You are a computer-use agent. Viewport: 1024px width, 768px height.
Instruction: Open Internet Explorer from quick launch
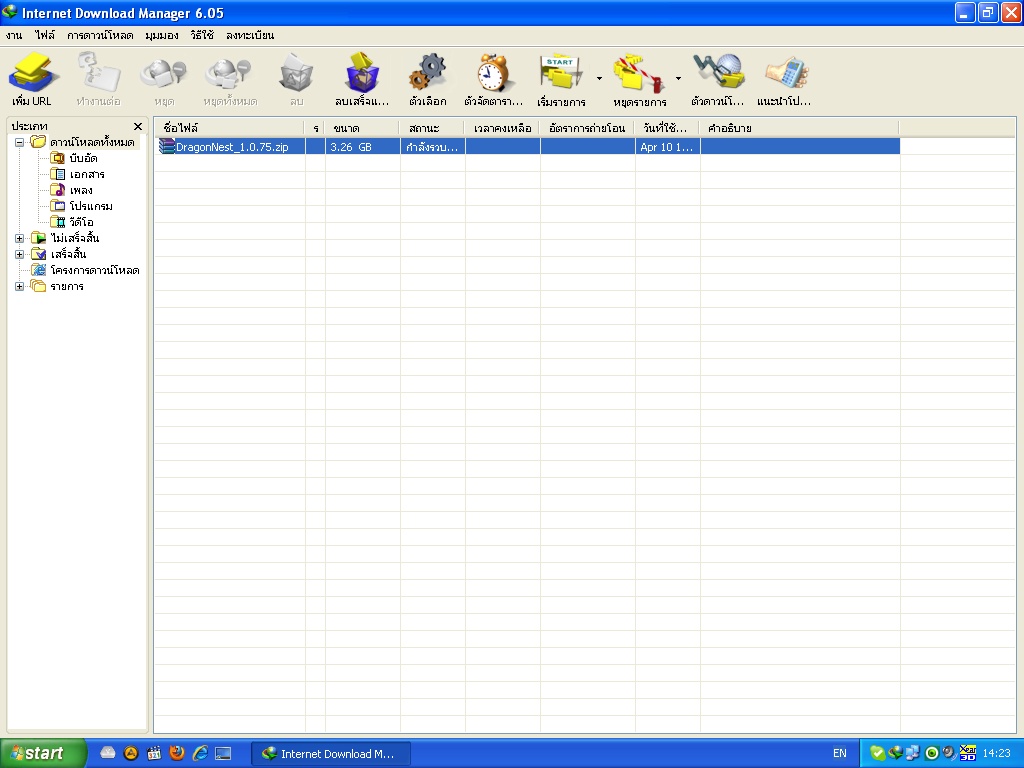(x=200, y=754)
